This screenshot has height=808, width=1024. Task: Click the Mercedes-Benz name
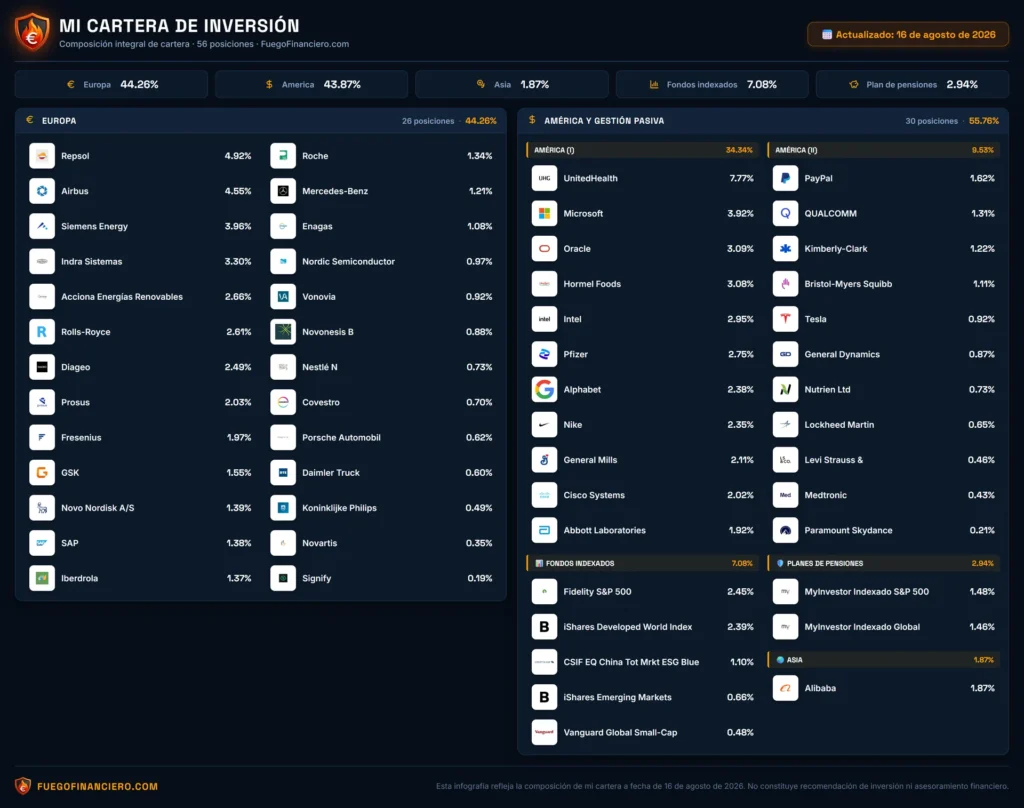335,191
